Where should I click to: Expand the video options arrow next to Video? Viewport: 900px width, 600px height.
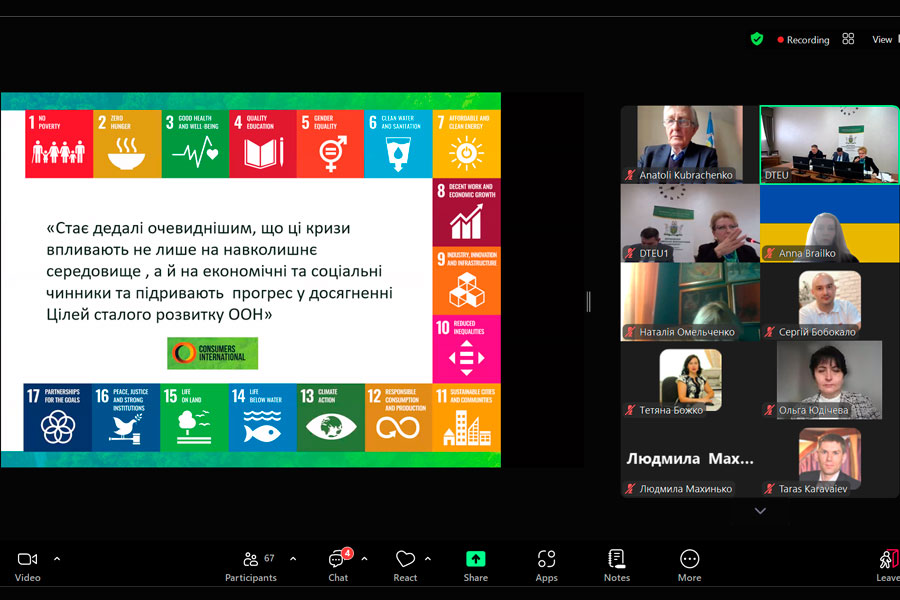(x=57, y=558)
